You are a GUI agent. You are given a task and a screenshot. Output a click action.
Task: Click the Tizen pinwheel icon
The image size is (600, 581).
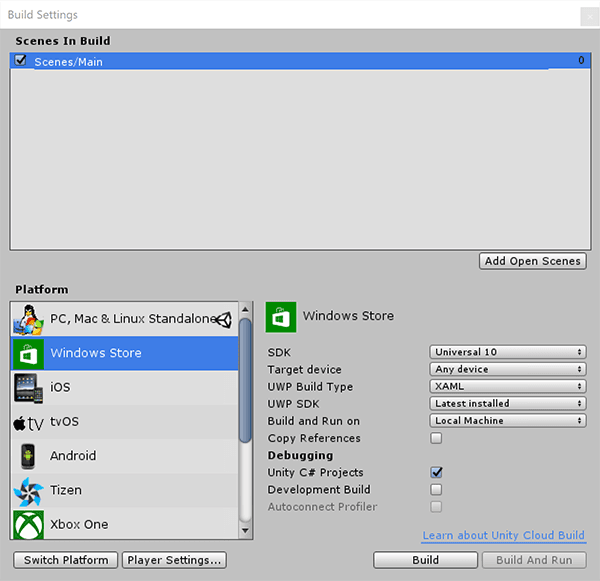tap(28, 491)
